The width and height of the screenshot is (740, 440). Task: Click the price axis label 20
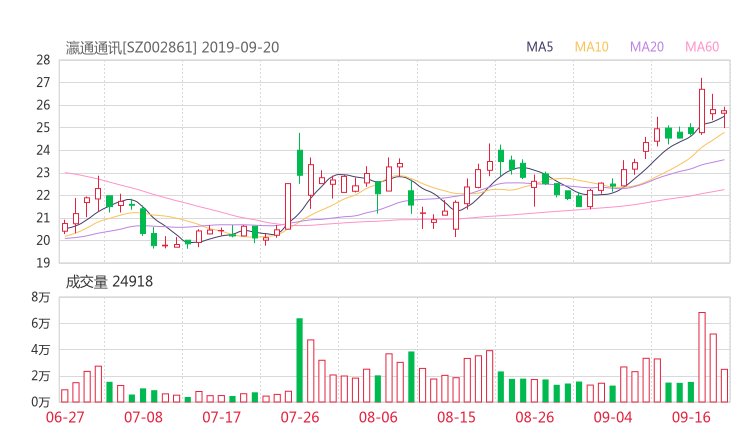(43, 240)
